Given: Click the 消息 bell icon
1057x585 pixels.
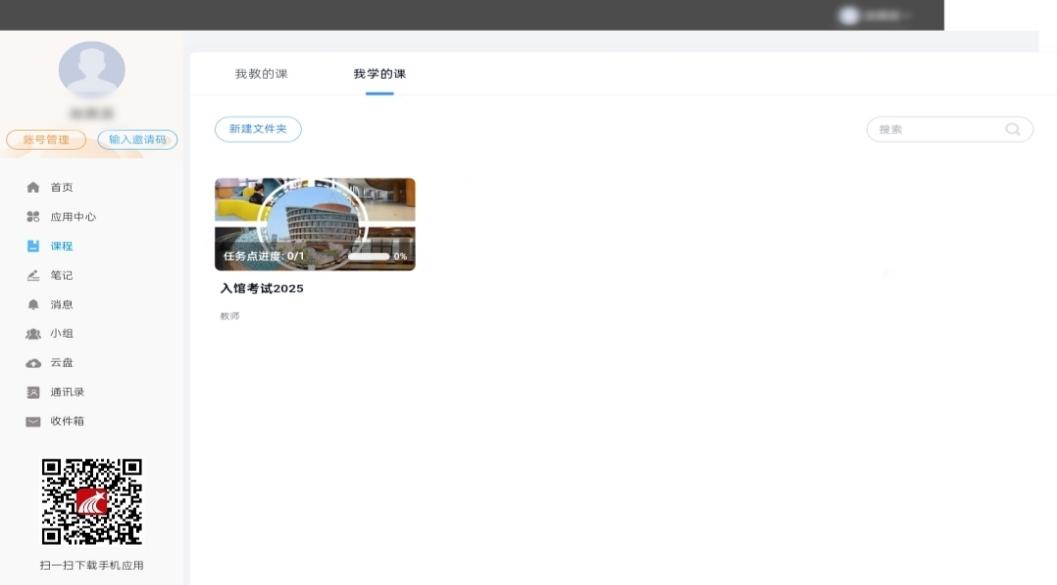Looking at the screenshot, I should pyautogui.click(x=33, y=304).
